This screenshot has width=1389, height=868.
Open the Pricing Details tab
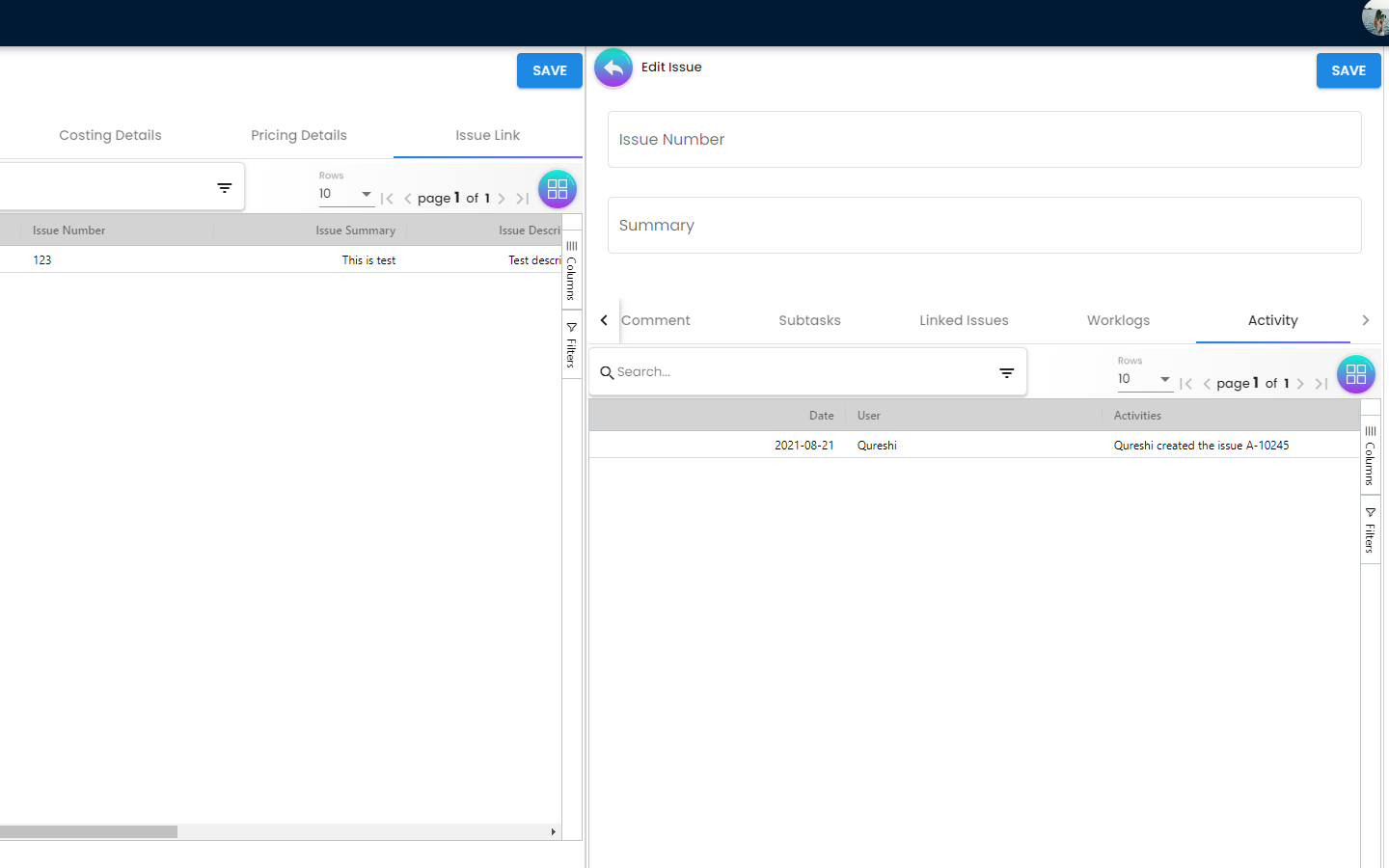[299, 135]
